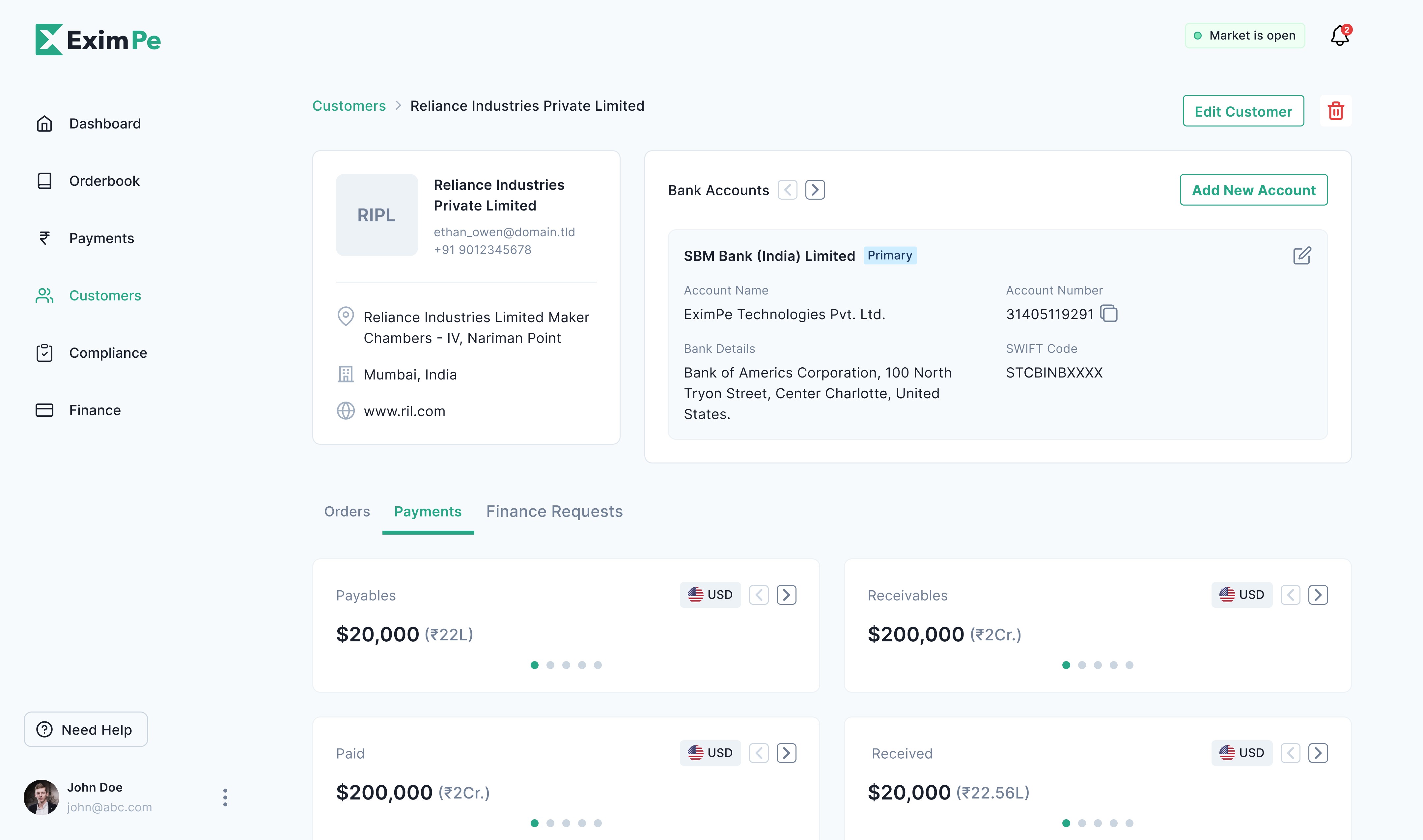
Task: Go to next Payables currency
Action: click(x=786, y=594)
